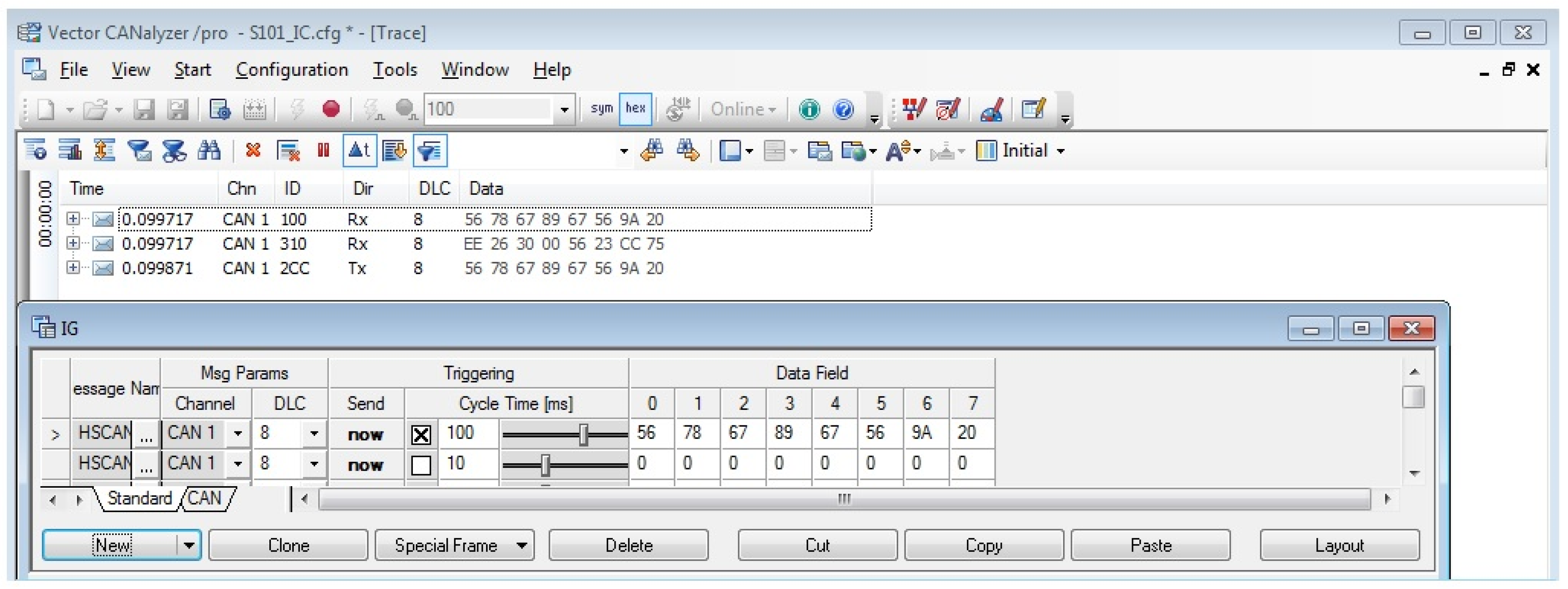
Task: Click cycle time field showing 10
Action: pos(467,464)
